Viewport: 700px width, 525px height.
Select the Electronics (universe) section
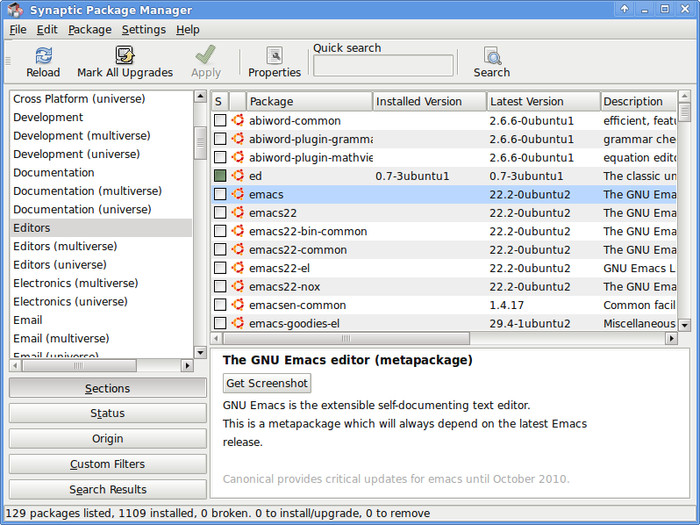coord(101,301)
